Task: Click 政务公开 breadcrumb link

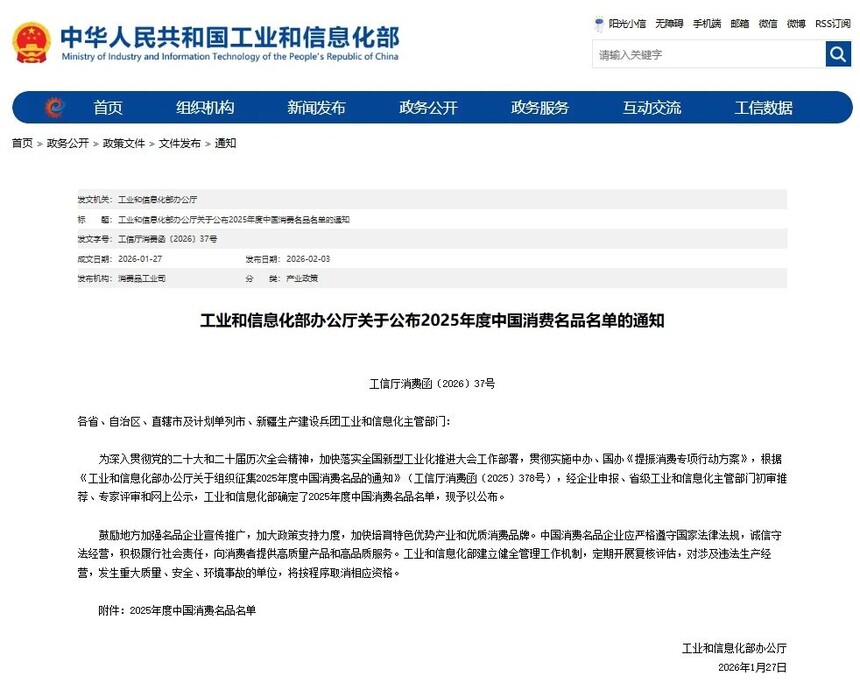Action: pos(68,143)
